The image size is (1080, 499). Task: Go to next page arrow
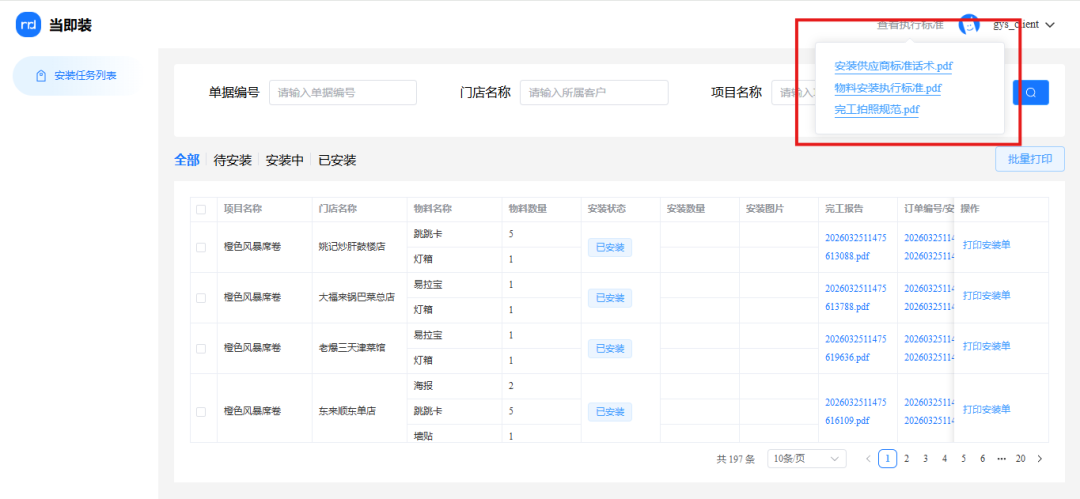pos(1039,458)
